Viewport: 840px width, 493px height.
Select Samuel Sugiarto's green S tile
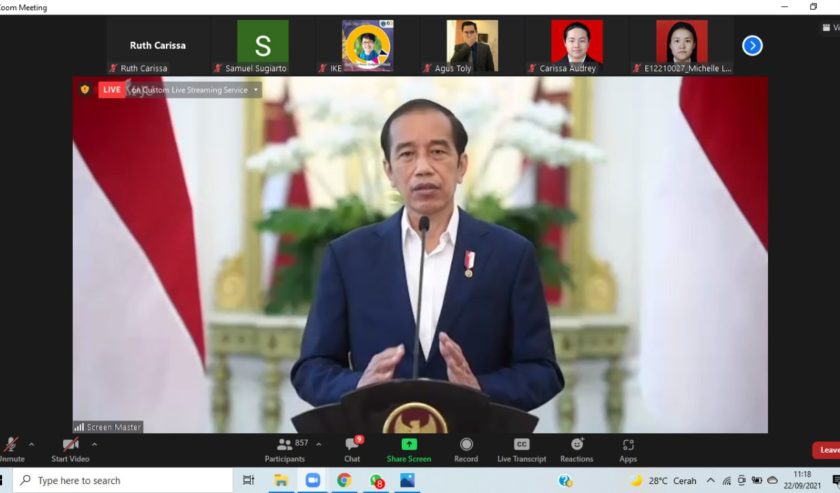[262, 46]
